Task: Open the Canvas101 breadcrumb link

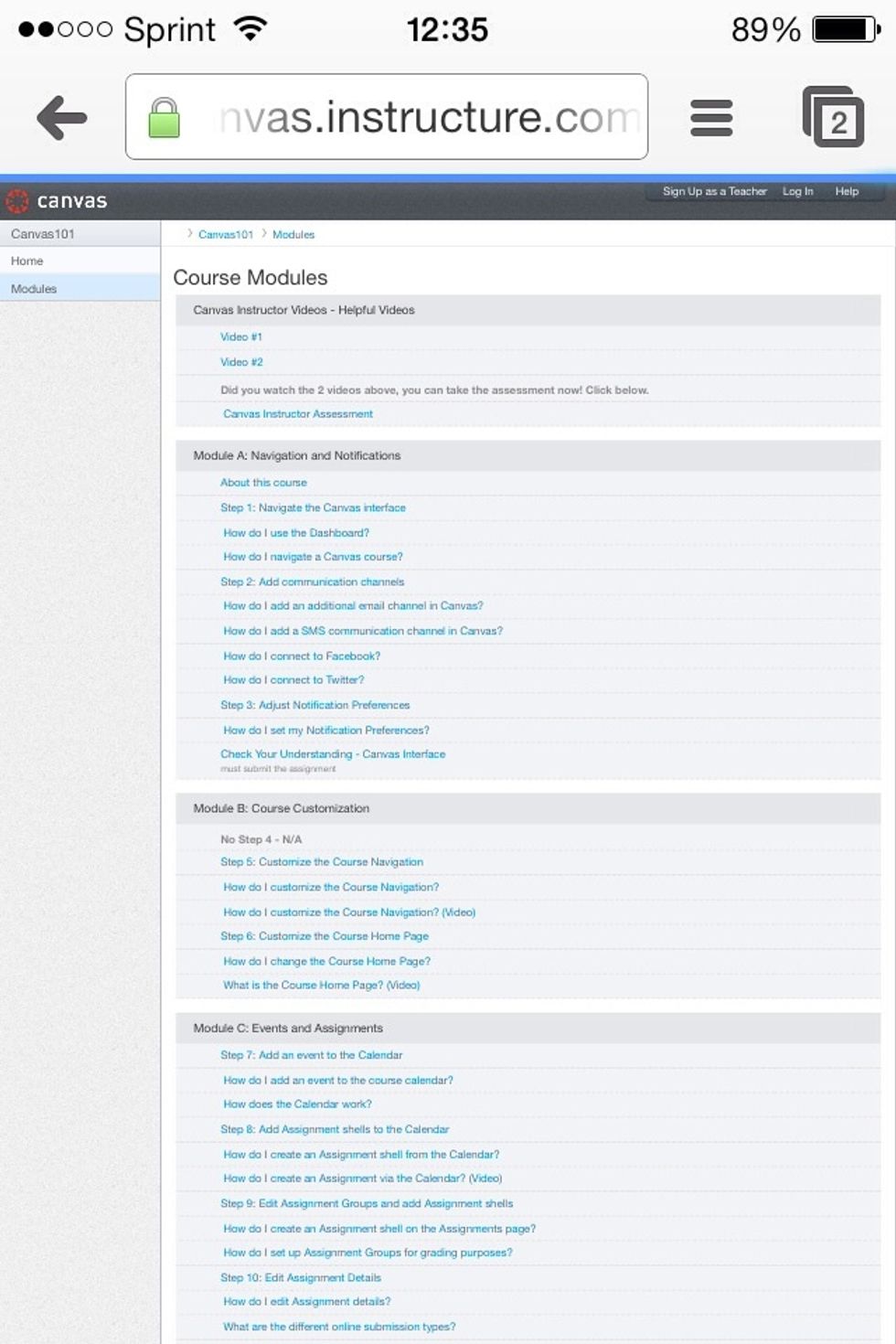Action: coord(226,234)
